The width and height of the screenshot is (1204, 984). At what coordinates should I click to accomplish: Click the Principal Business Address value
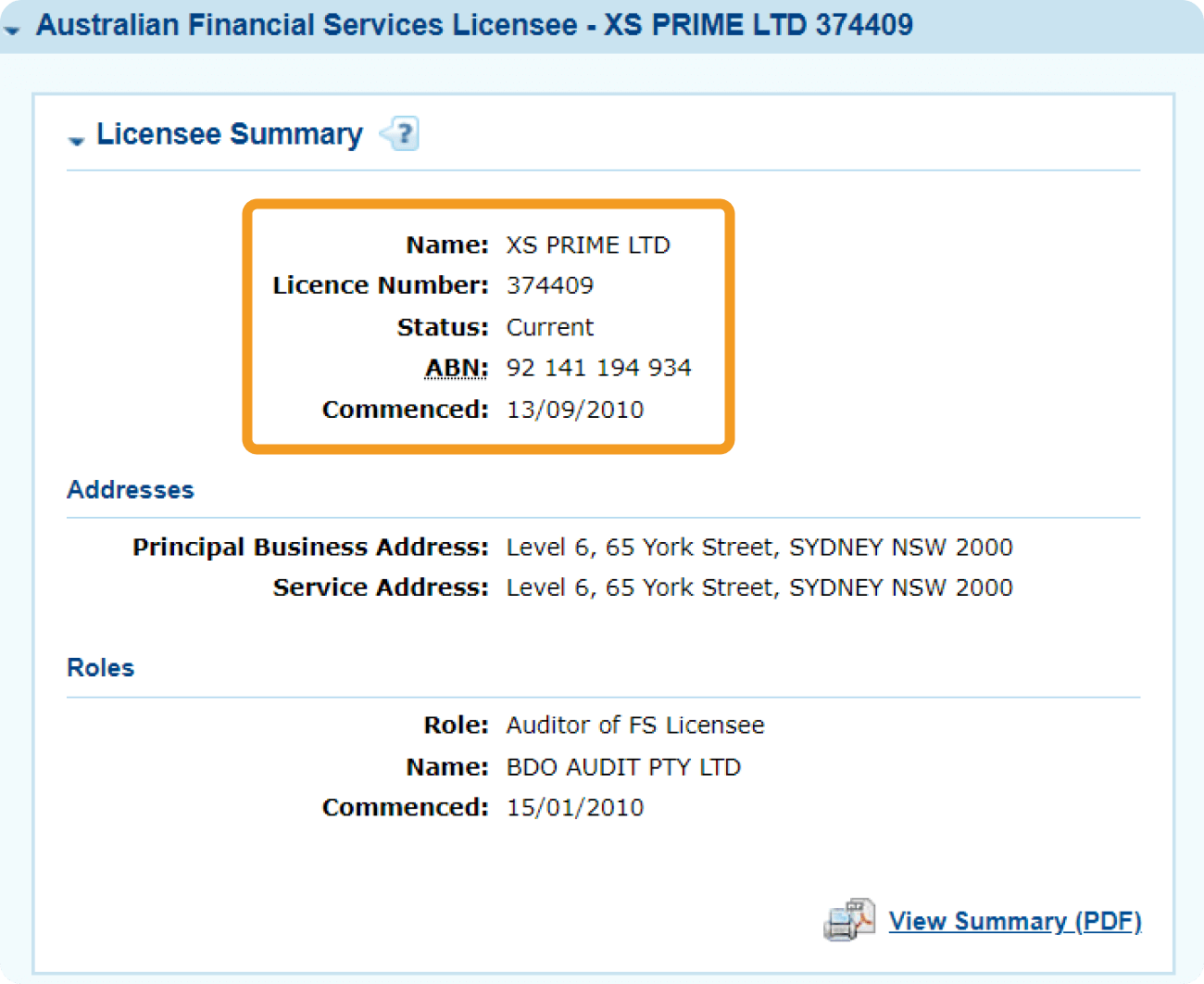tap(759, 548)
